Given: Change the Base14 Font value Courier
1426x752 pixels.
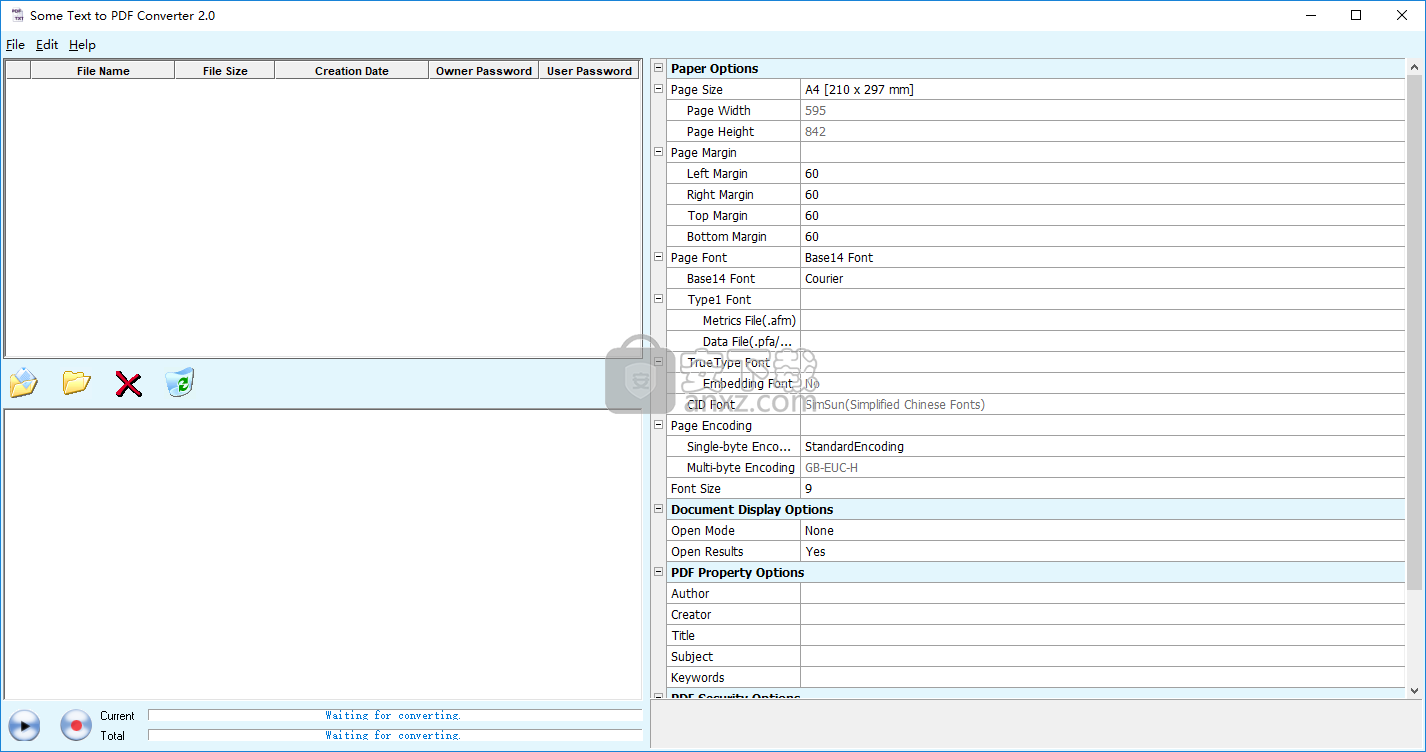Looking at the screenshot, I should pos(1103,278).
